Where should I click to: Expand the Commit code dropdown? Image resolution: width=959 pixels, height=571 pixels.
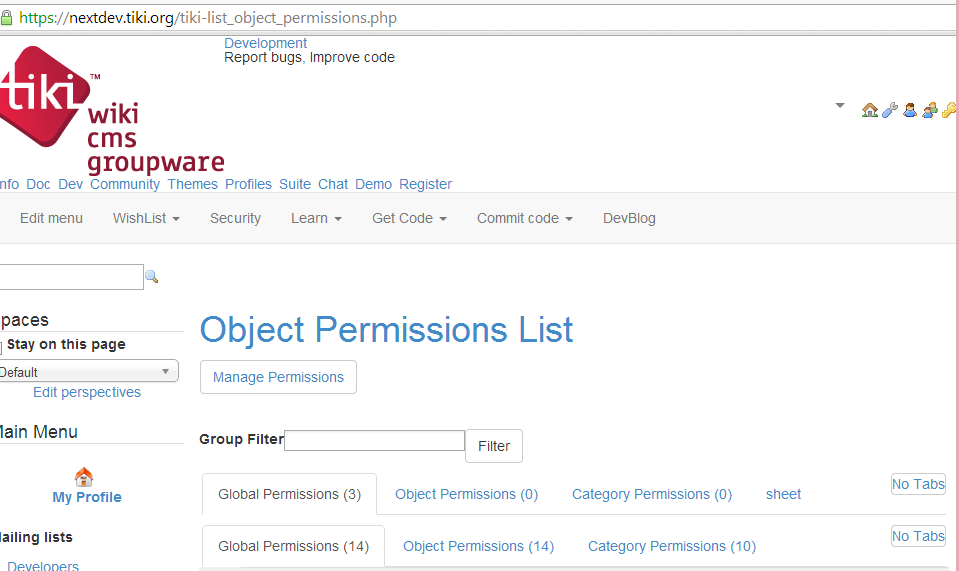click(524, 218)
